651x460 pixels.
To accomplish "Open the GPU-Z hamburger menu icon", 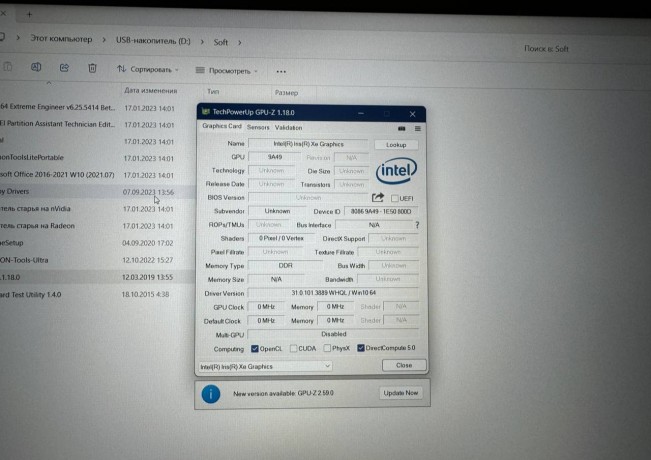I will tap(417, 128).
